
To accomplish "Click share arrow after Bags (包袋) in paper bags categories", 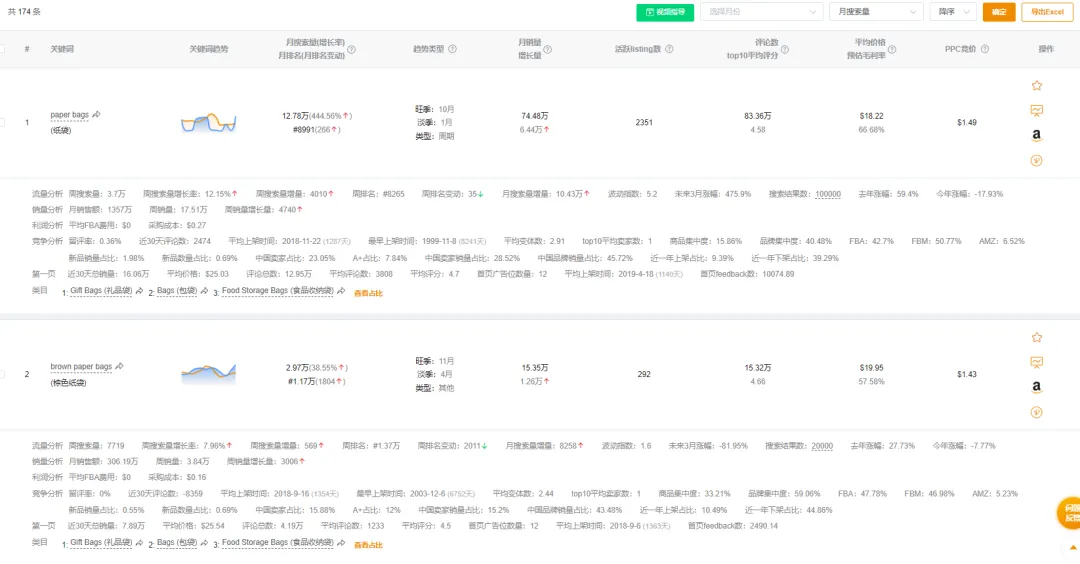I will [x=205, y=291].
